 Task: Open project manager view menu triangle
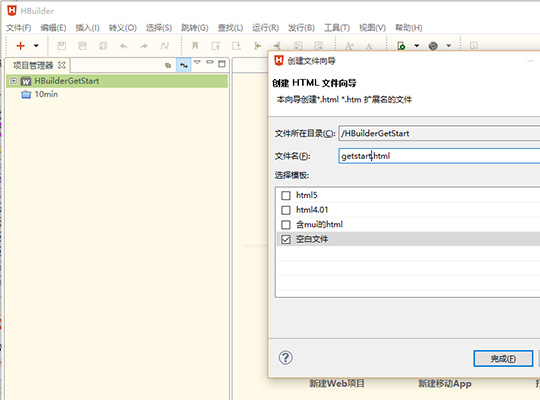(x=197, y=62)
